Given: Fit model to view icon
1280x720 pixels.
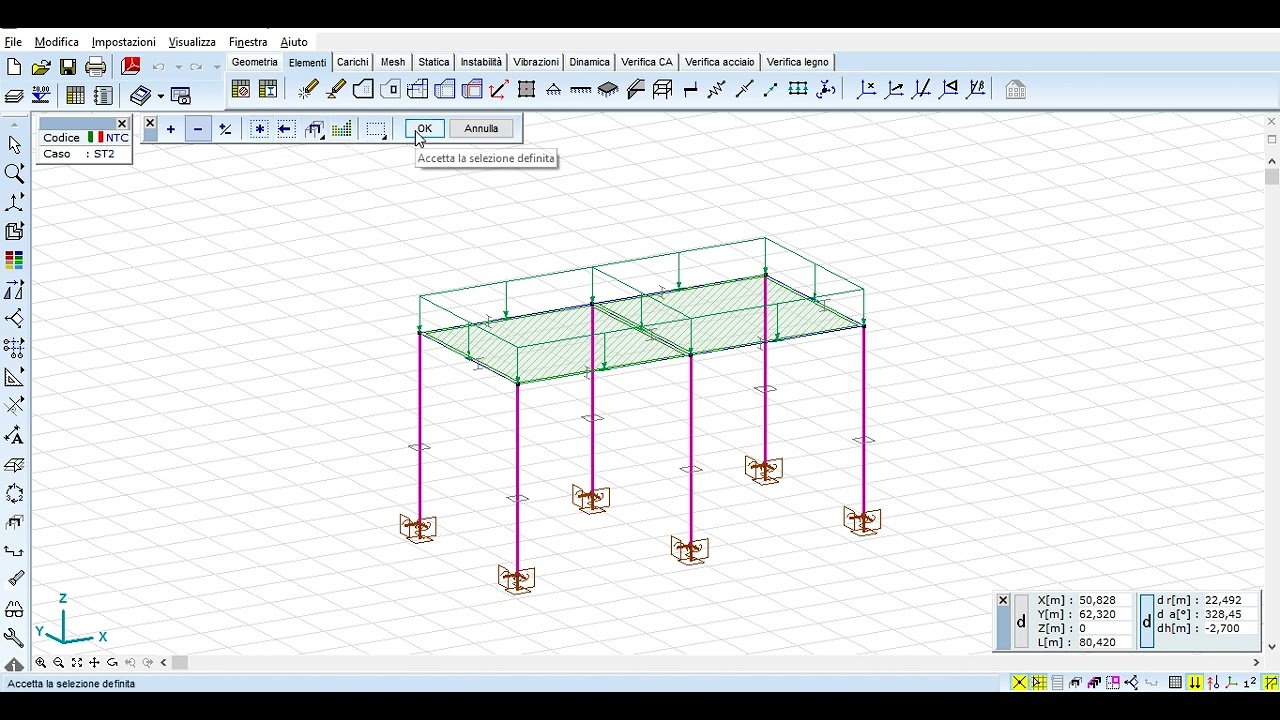Looking at the screenshot, I should 77,662.
